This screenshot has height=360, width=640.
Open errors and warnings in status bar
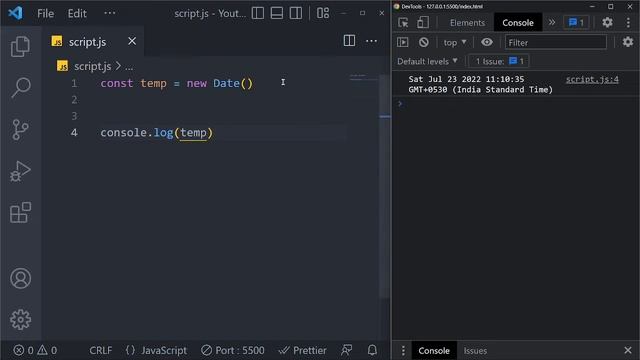tap(35, 350)
